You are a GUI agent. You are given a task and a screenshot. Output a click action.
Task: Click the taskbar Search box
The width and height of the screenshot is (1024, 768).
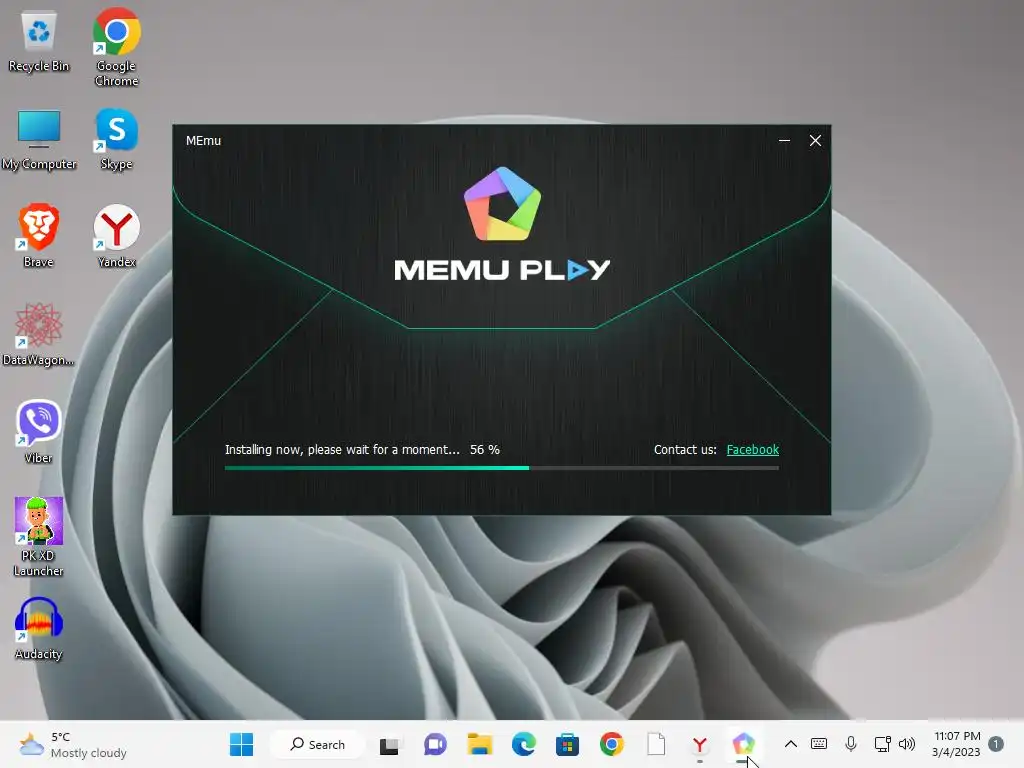click(x=317, y=744)
